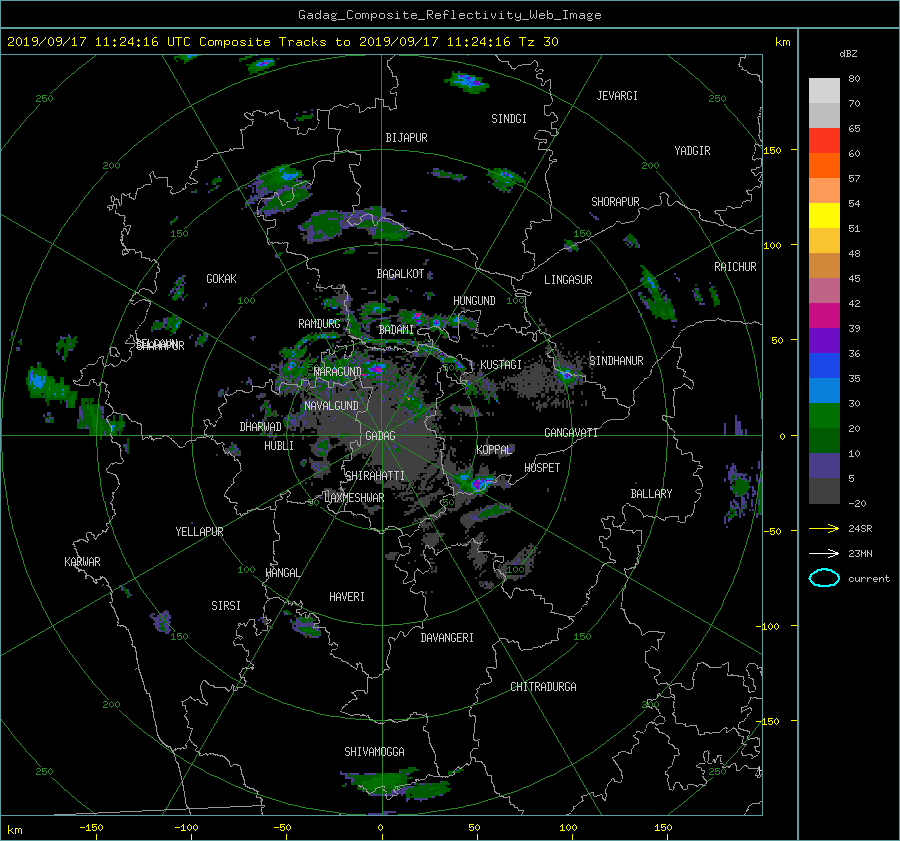The width and height of the screenshot is (900, 841).
Task: Click the GADAG radar center label
Action: (380, 436)
